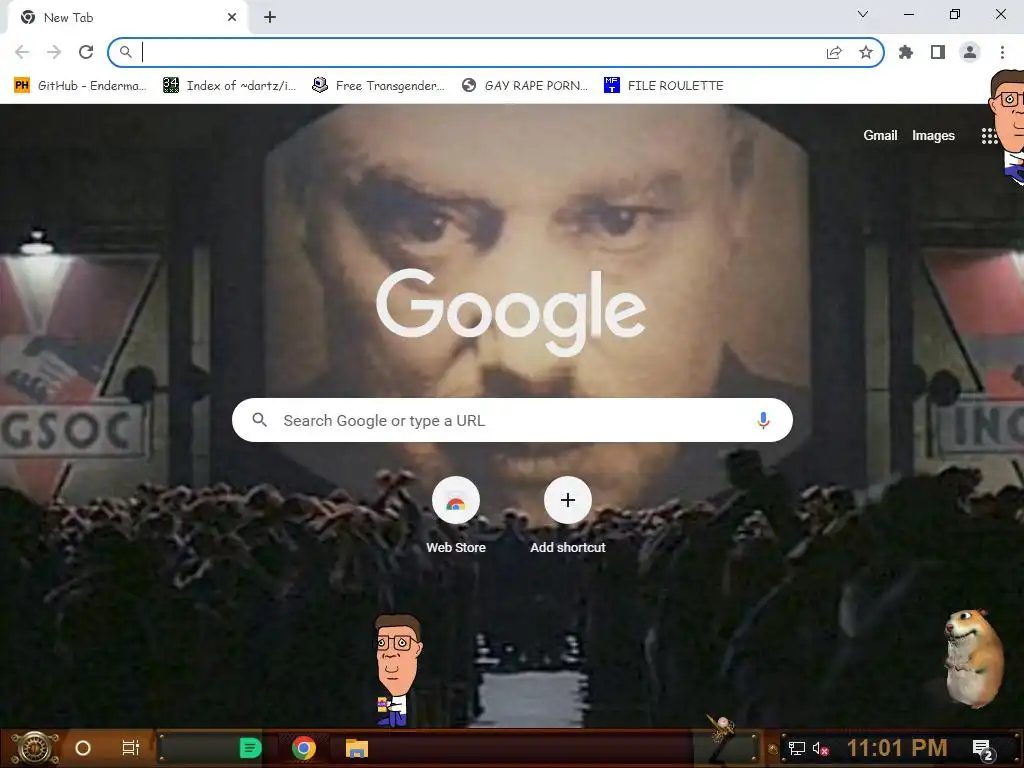This screenshot has width=1024, height=768.
Task: Open the Windows Start menu
Action: pos(35,748)
